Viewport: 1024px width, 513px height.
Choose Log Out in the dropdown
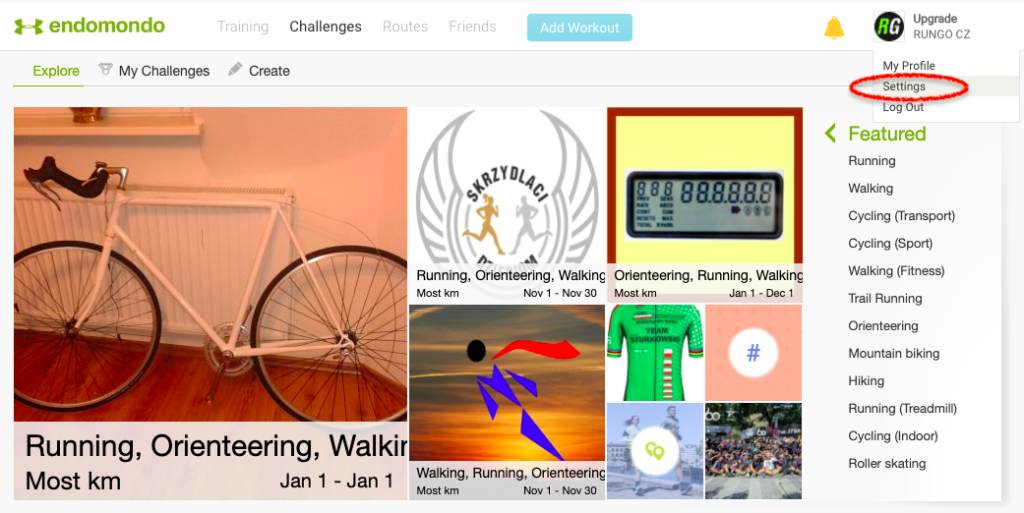(903, 107)
